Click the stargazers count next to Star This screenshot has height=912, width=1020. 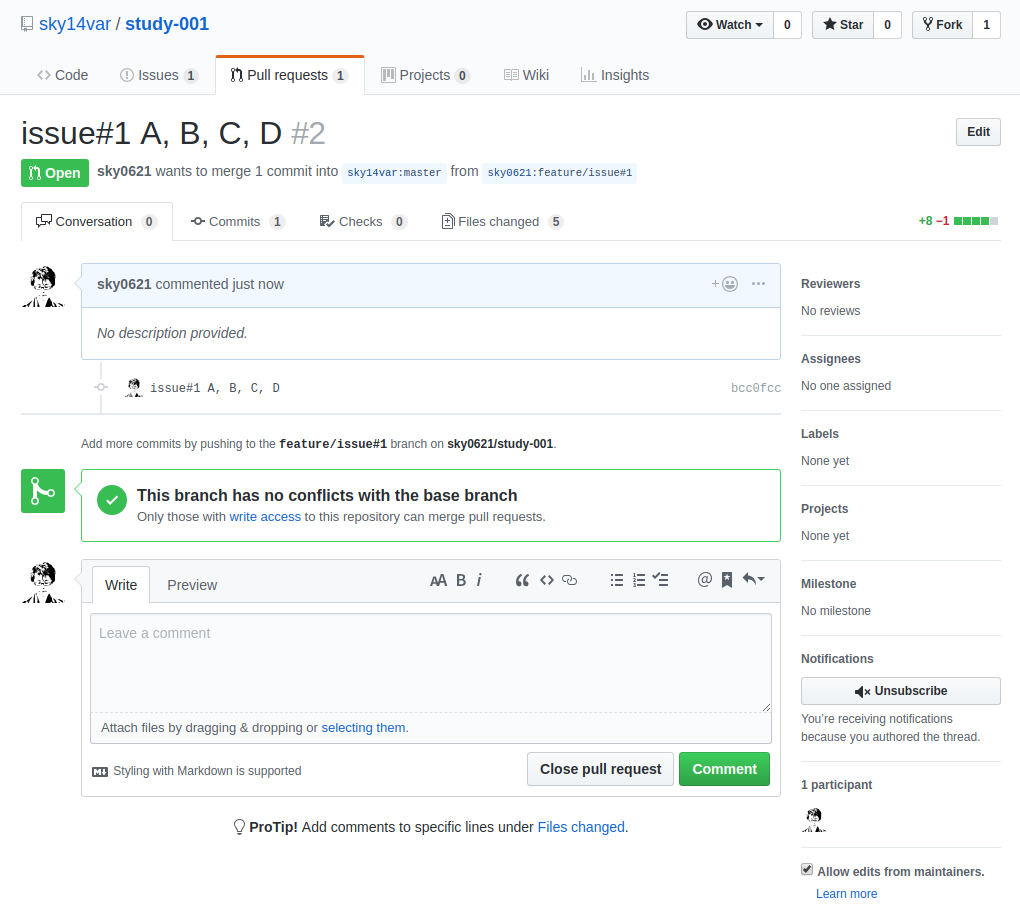pos(887,25)
